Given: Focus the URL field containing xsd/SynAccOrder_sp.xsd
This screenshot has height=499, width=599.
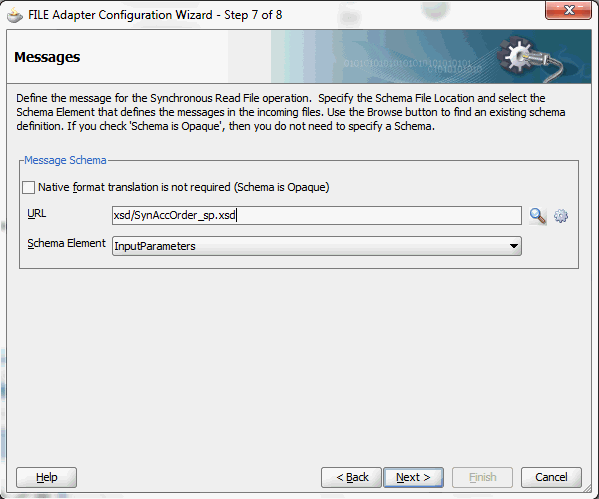Looking at the screenshot, I should click(317, 215).
